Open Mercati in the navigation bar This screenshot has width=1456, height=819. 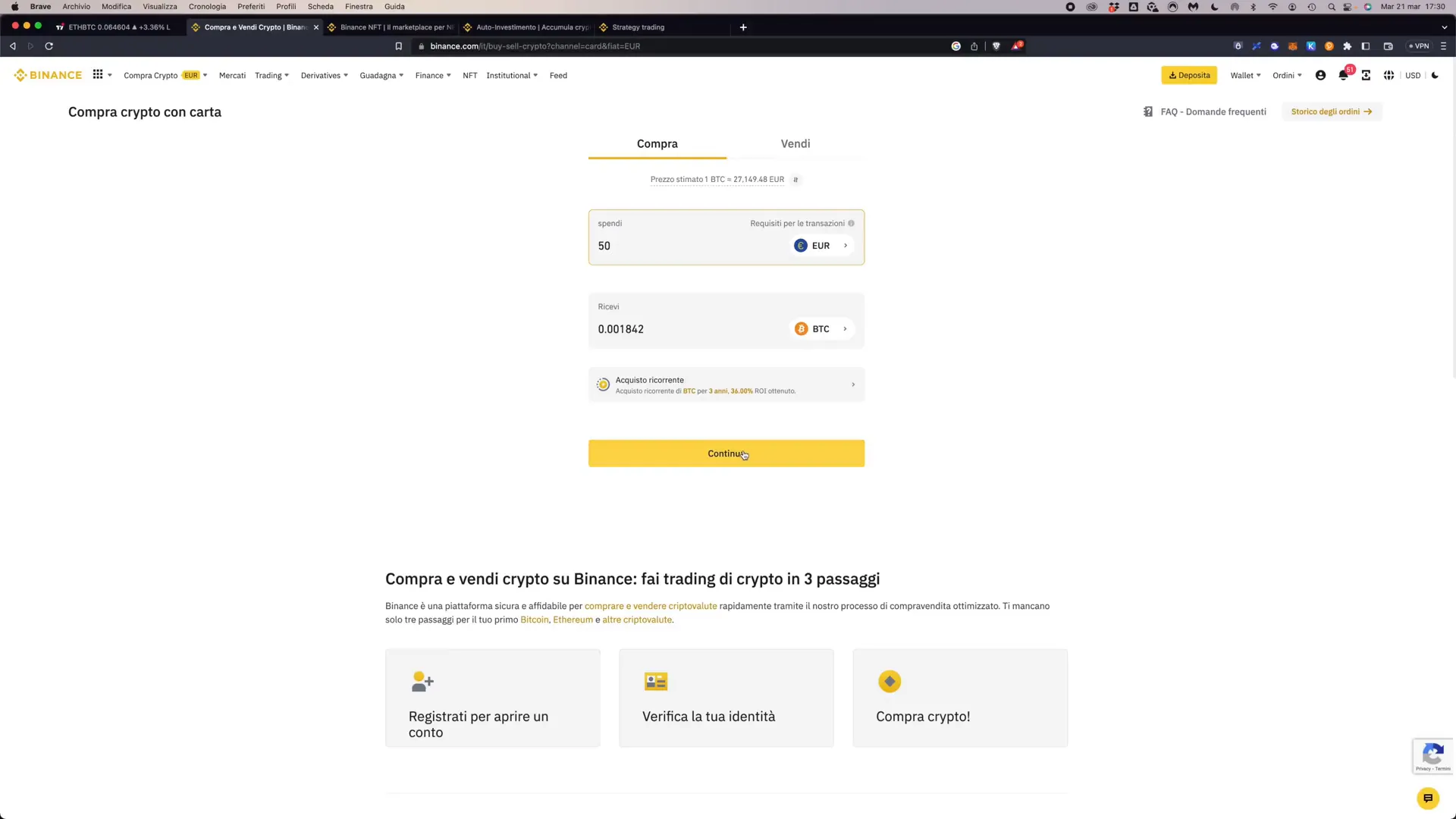click(x=232, y=75)
